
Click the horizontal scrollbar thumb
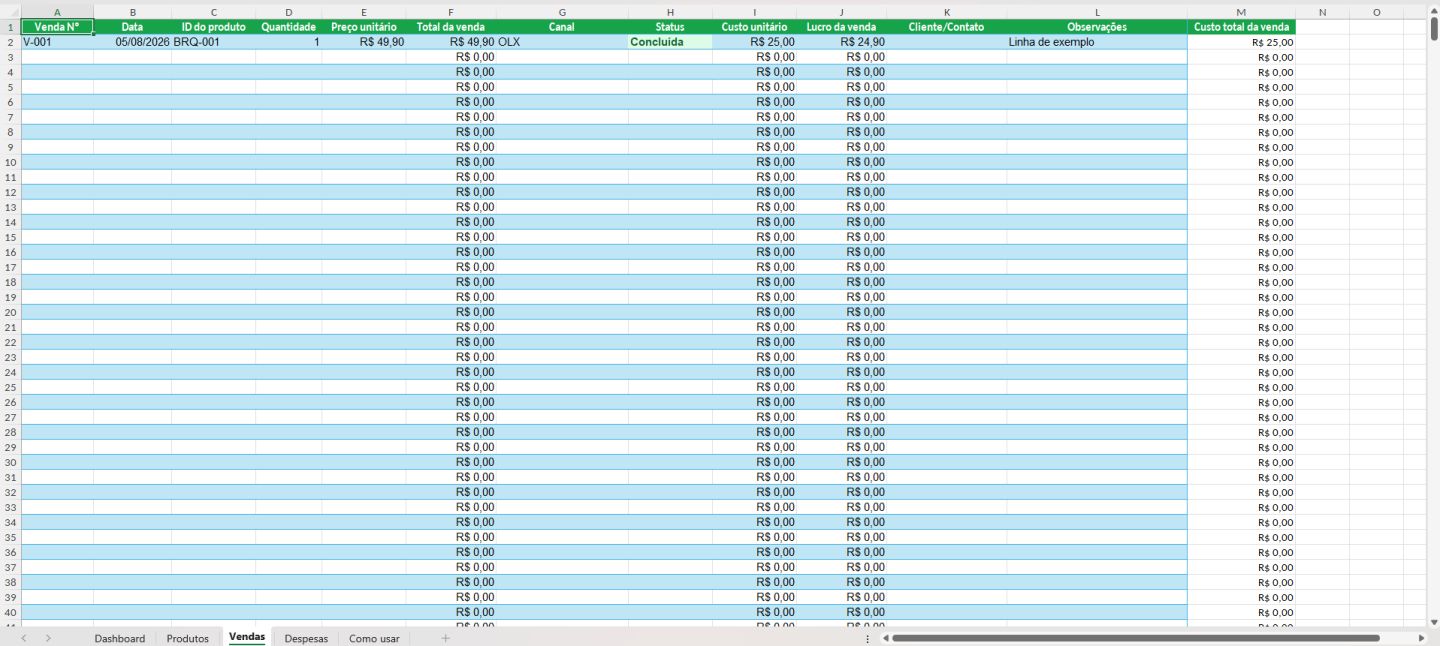[1135, 638]
